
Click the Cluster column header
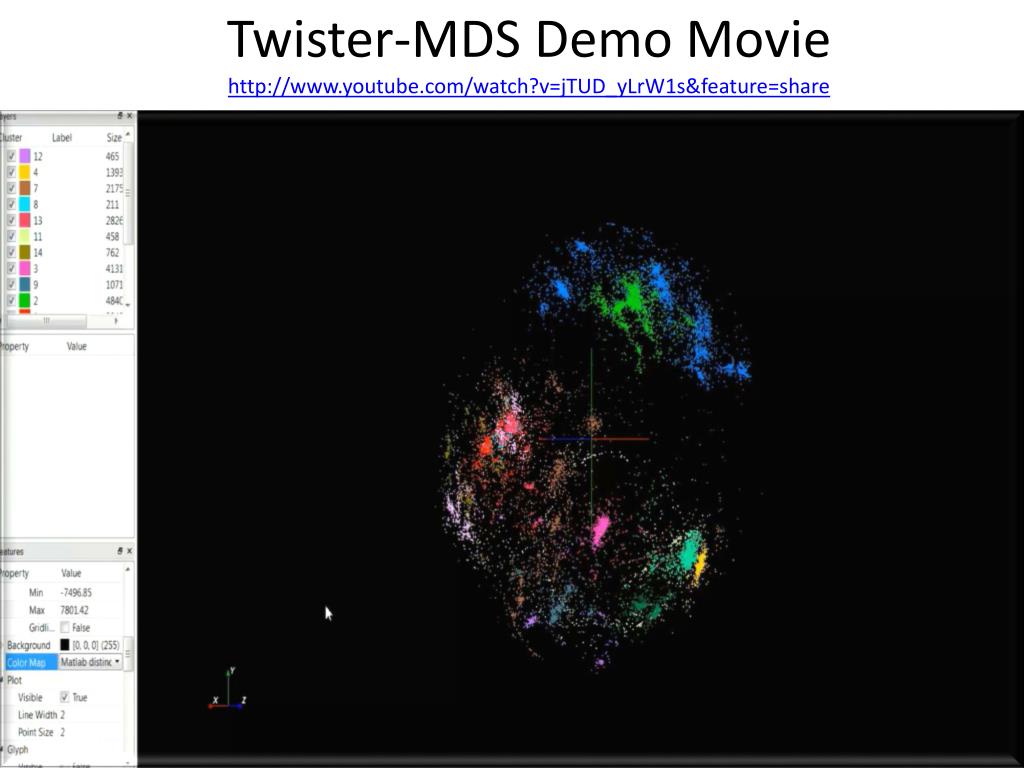(11, 137)
